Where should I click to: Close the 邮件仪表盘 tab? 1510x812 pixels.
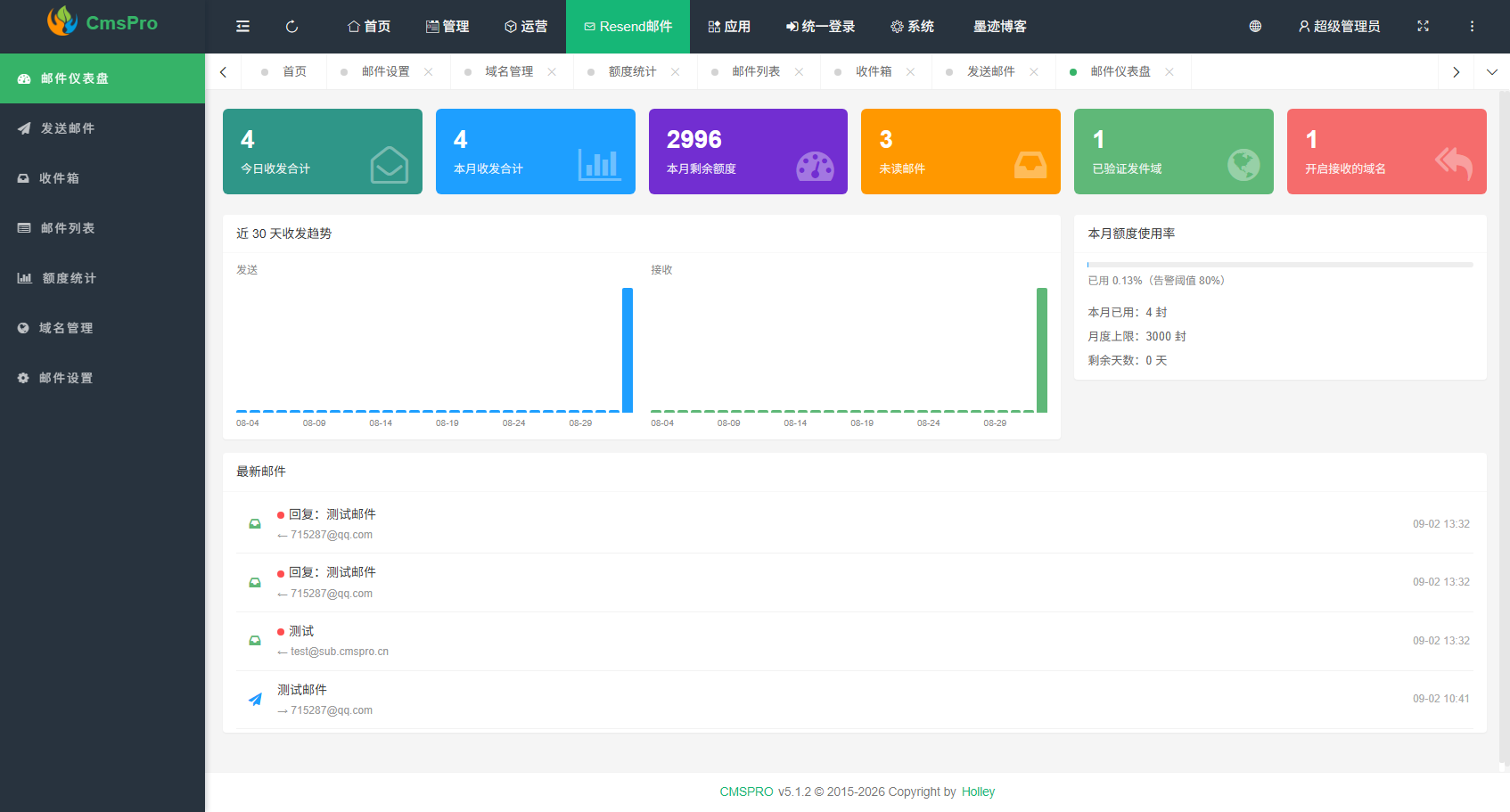[x=1169, y=72]
